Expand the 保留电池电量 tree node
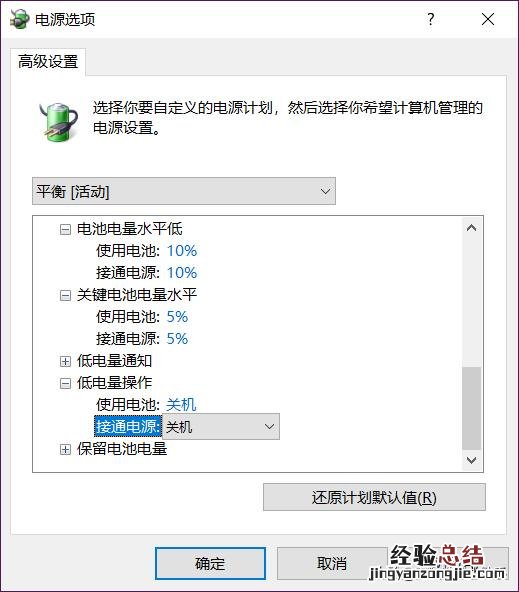 pyautogui.click(x=65, y=450)
